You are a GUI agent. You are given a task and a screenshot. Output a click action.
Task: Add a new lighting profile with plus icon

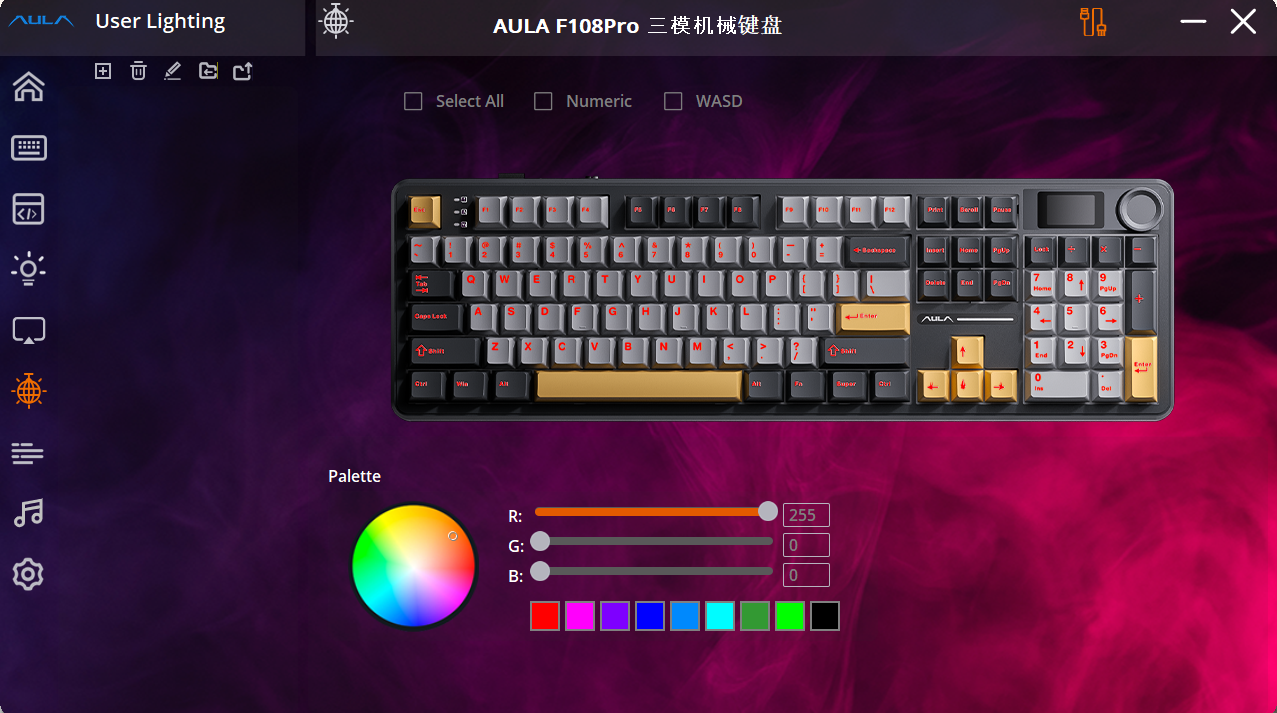(103, 71)
